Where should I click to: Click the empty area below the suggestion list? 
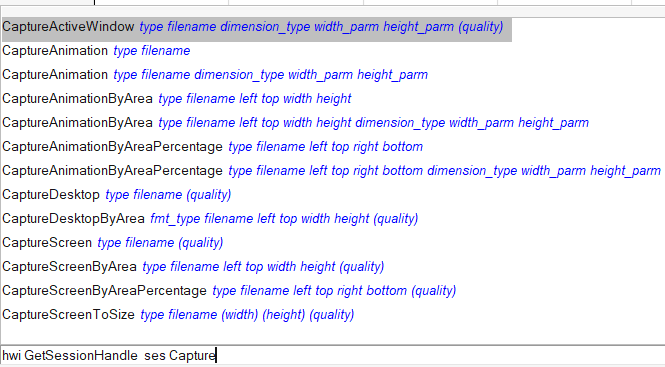(x=332, y=333)
